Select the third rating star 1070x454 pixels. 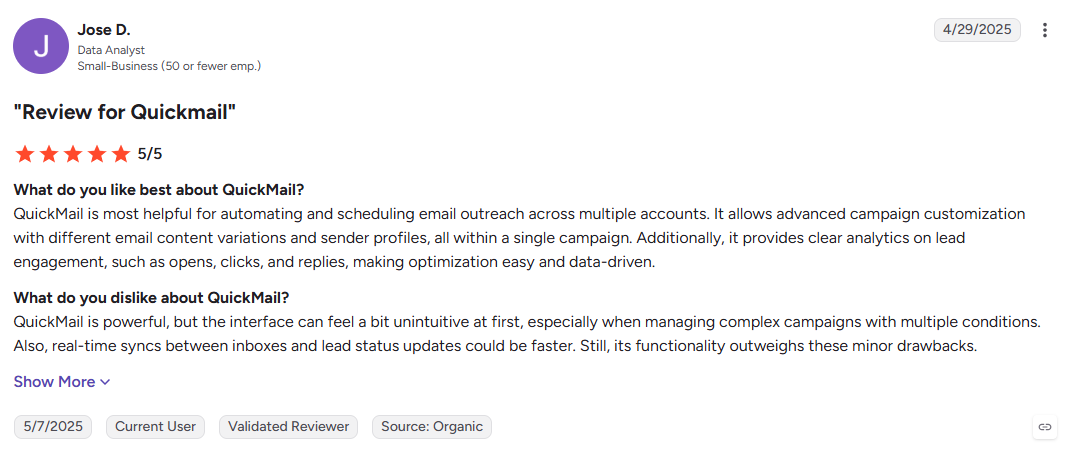tap(72, 154)
